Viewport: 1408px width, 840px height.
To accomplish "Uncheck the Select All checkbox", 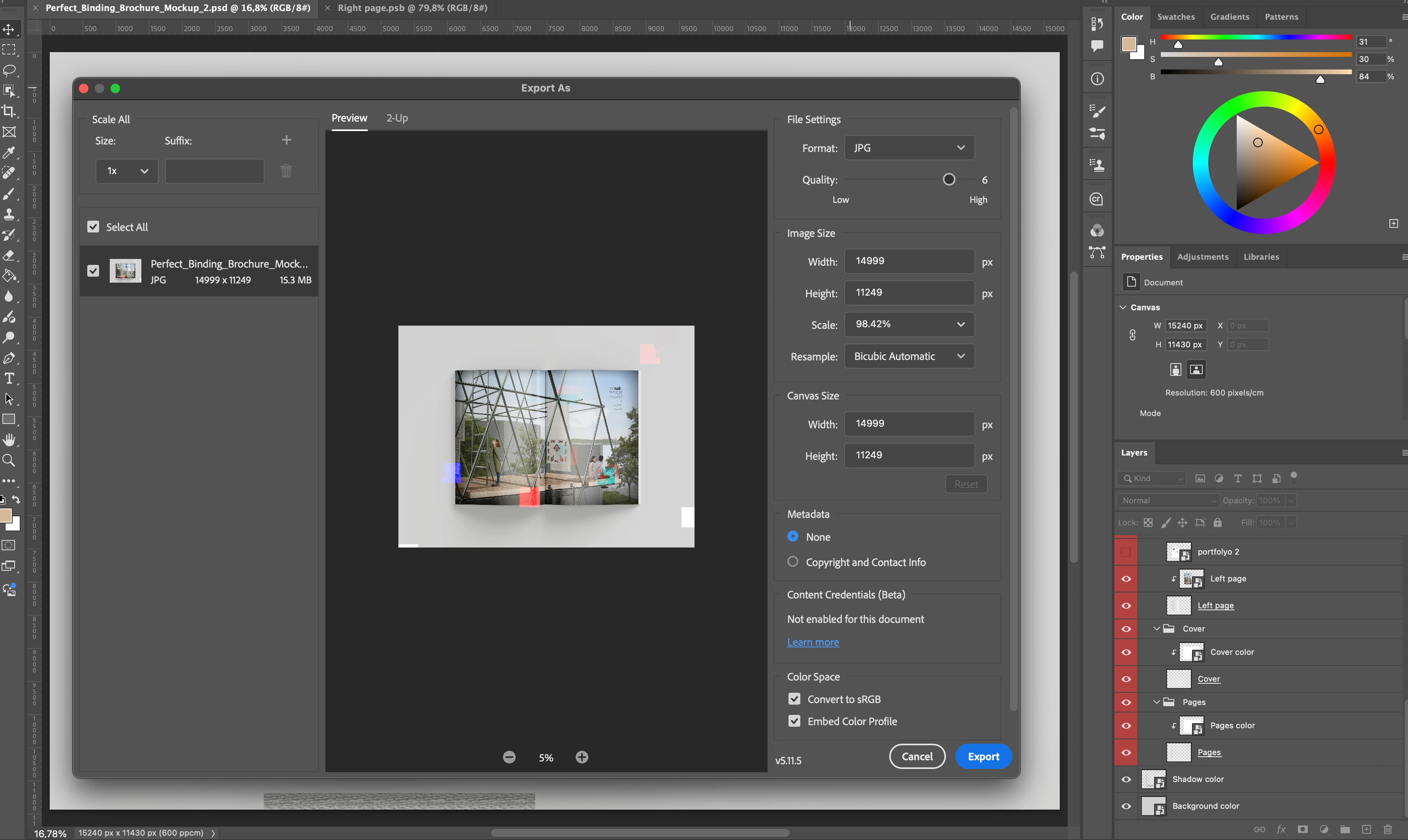I will click(94, 227).
